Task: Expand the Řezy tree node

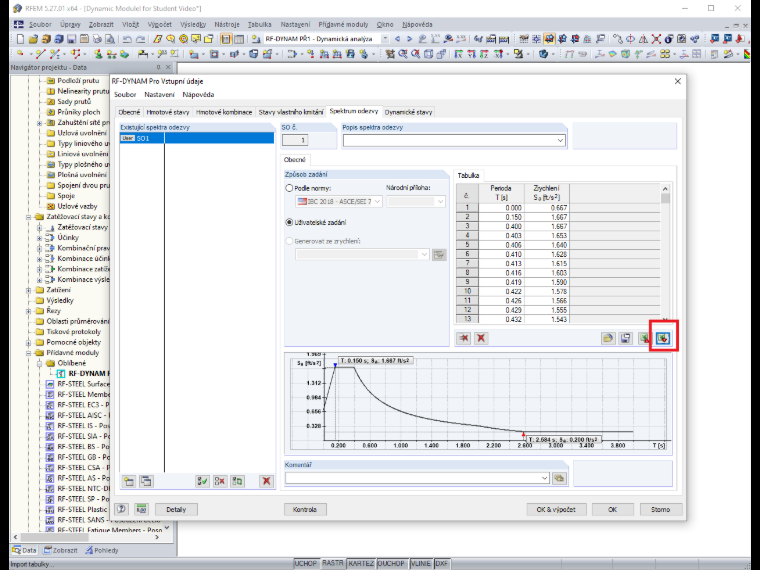Action: [29, 311]
